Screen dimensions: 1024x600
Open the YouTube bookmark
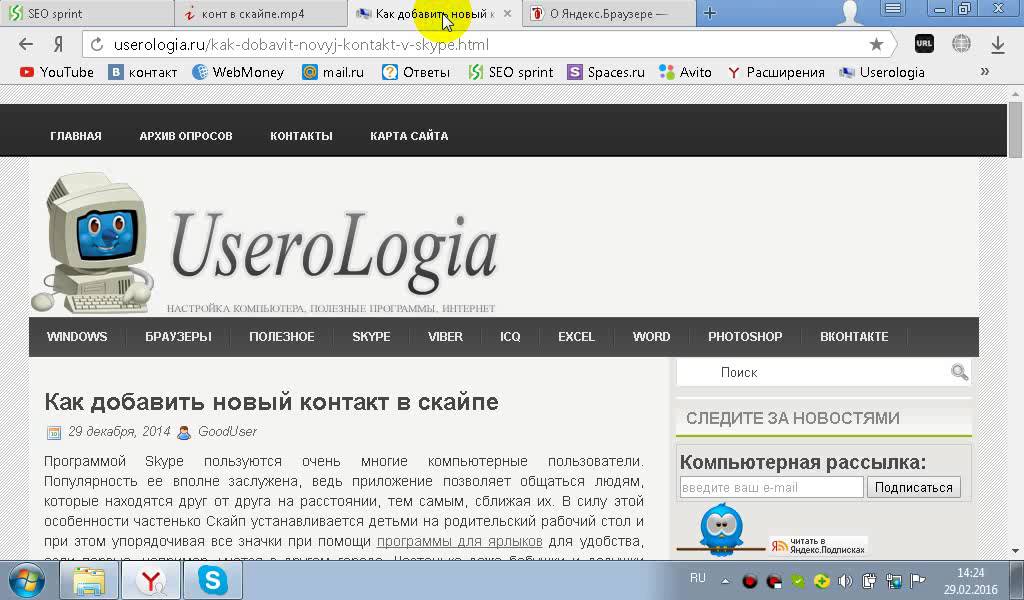tap(57, 72)
